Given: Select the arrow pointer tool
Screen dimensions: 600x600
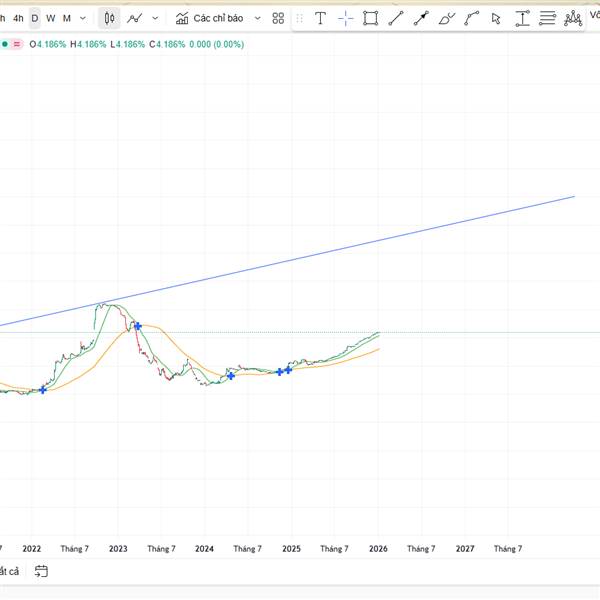Looking at the screenshot, I should pos(496,18).
